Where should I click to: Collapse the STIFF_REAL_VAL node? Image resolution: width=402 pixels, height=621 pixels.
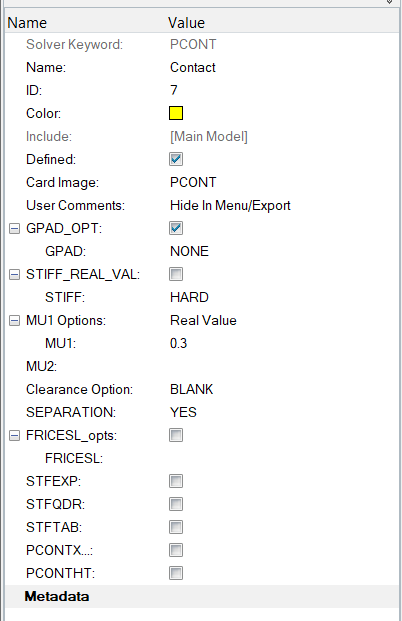click(x=14, y=274)
